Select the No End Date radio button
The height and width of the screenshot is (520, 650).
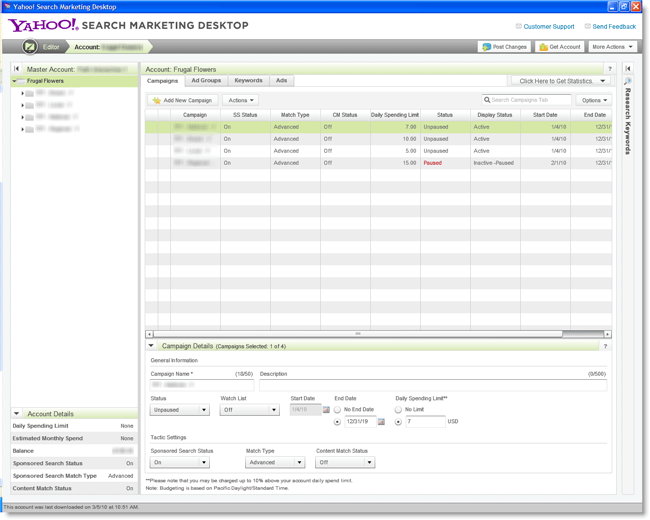[x=337, y=410]
